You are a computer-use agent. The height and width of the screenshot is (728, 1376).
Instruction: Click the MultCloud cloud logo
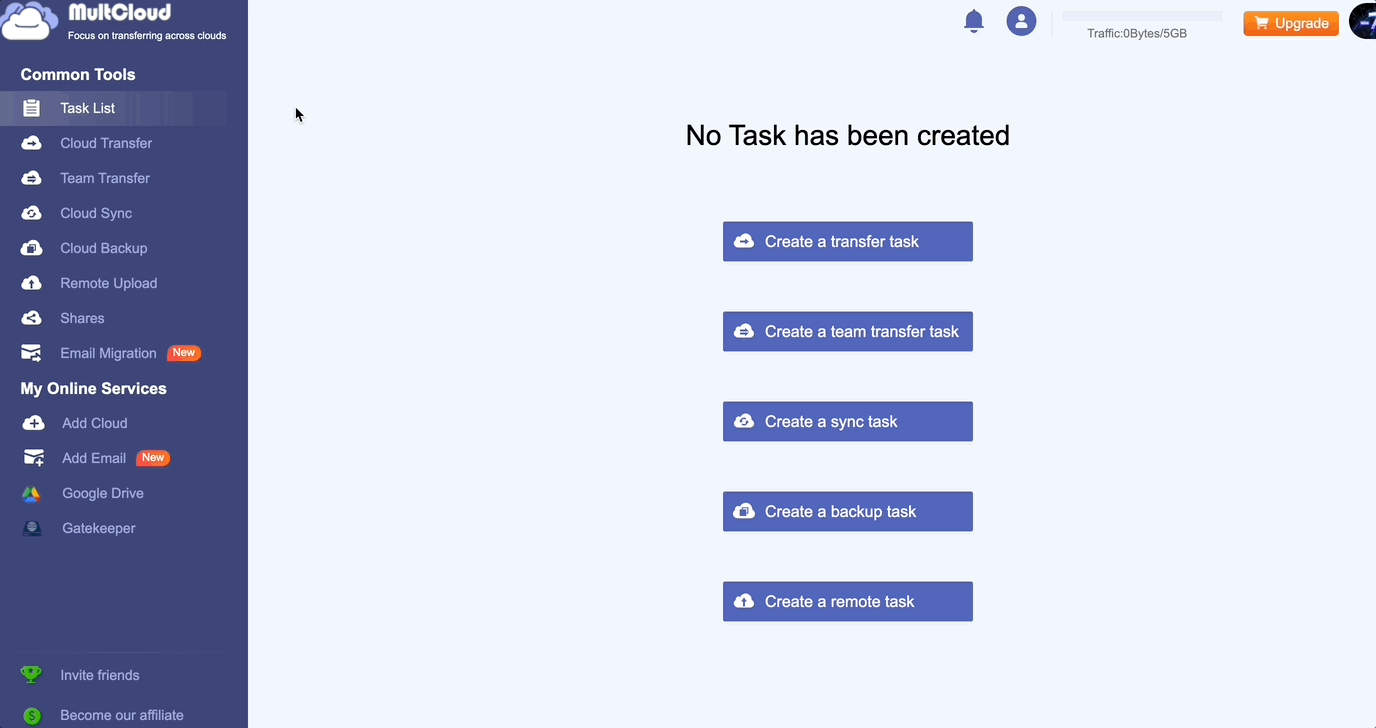pyautogui.click(x=30, y=21)
